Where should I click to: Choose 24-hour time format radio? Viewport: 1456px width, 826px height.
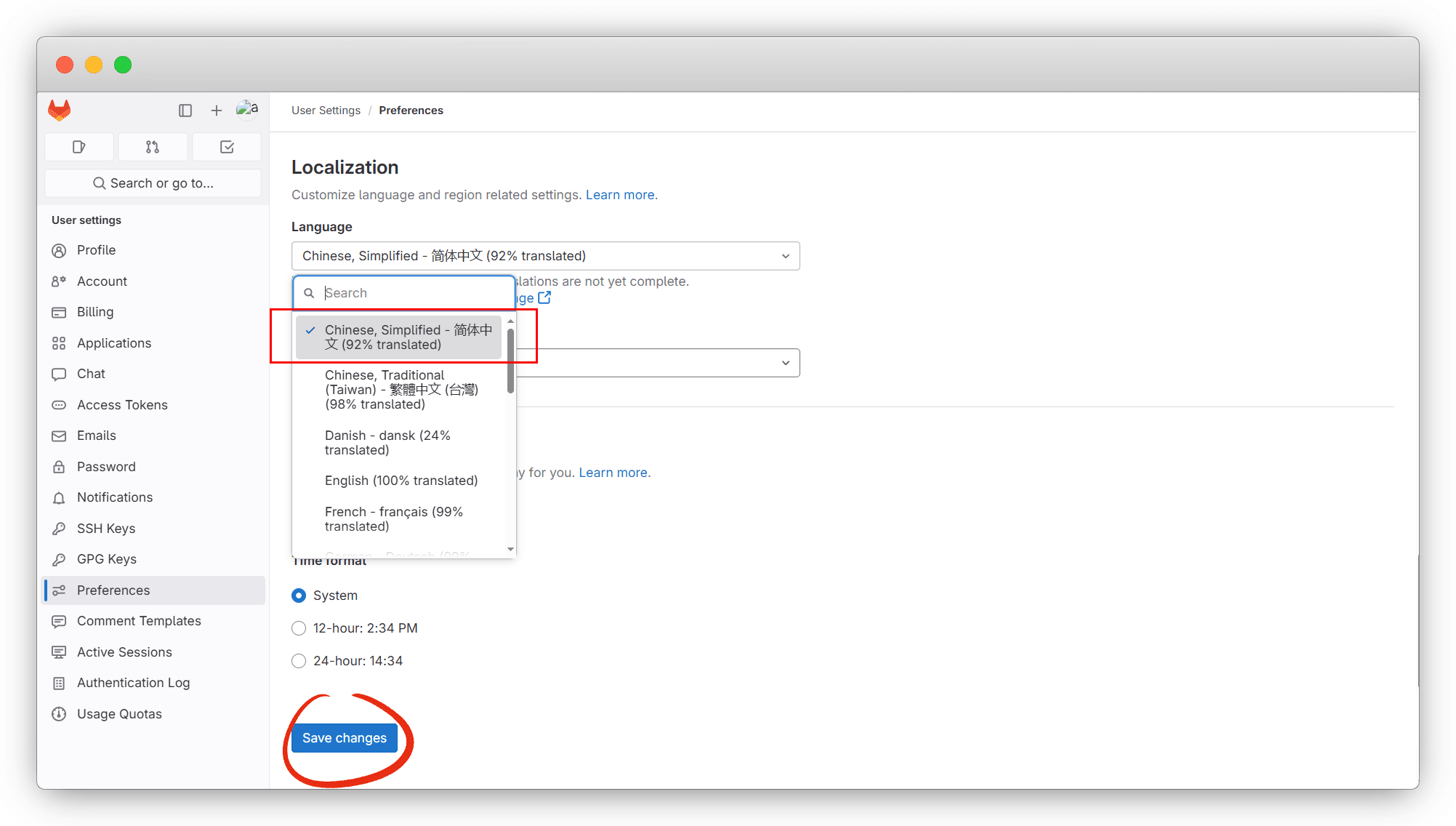tap(299, 661)
